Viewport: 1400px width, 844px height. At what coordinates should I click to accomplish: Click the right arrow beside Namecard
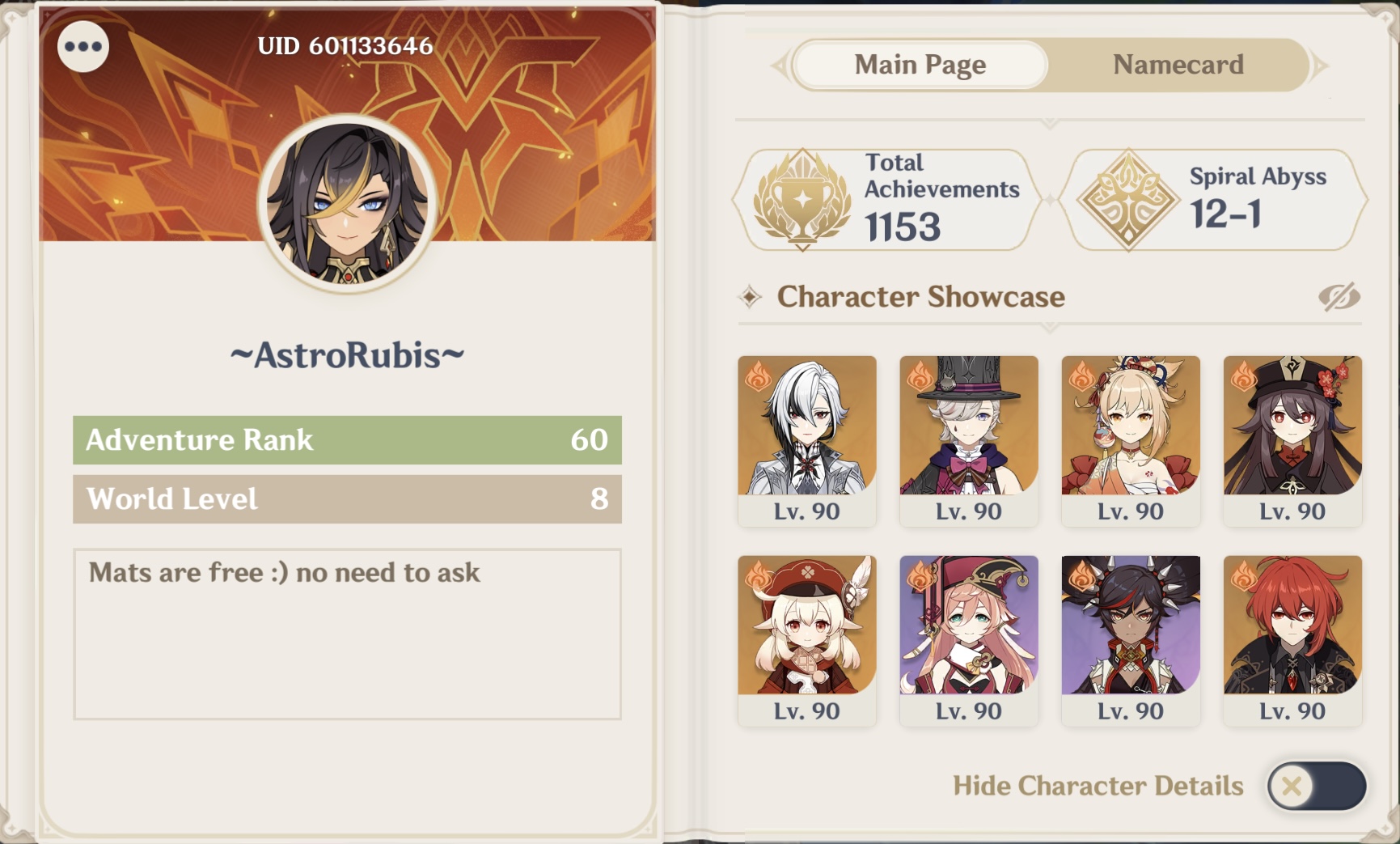coord(1320,66)
